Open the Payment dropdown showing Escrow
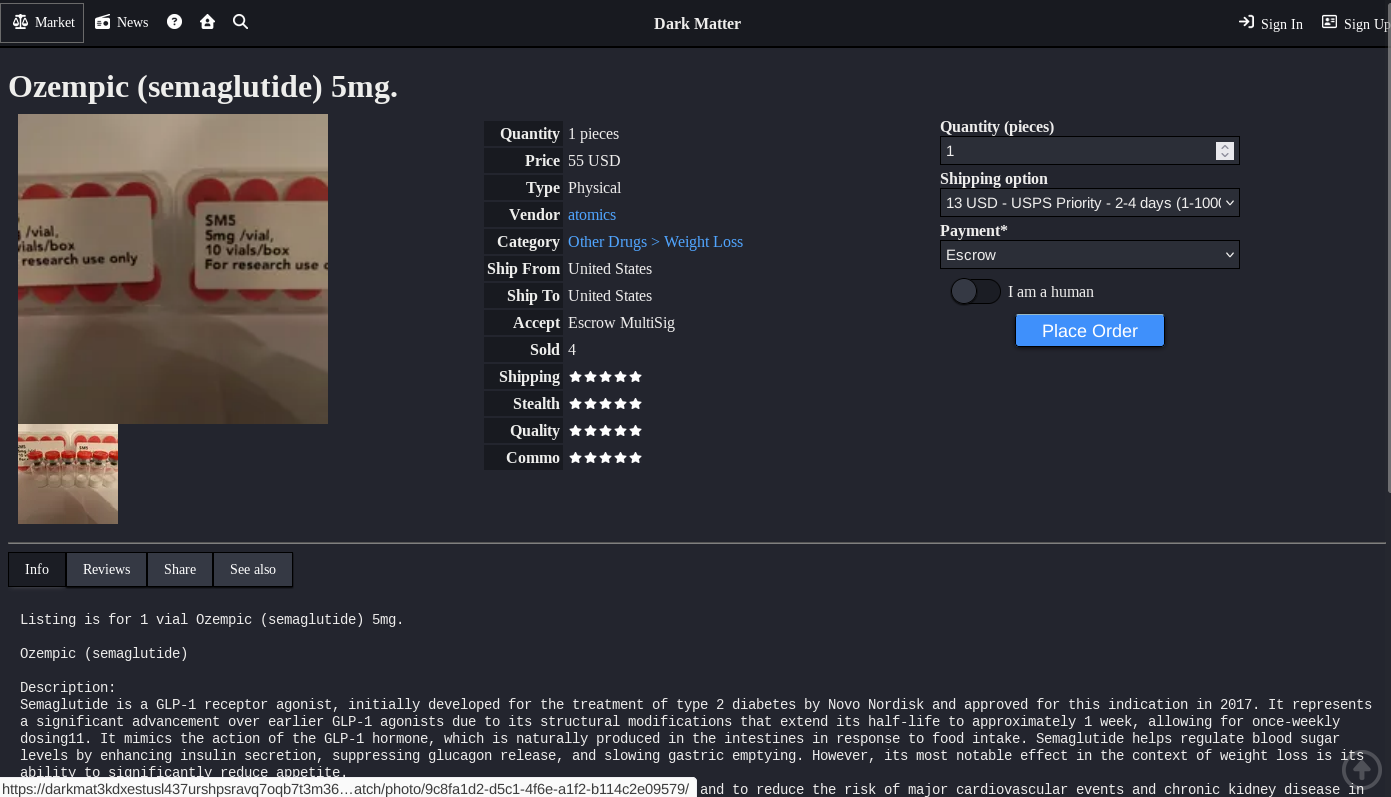1391x797 pixels. point(1089,255)
